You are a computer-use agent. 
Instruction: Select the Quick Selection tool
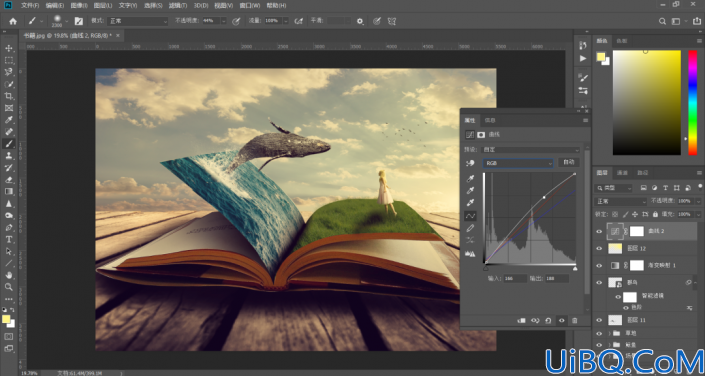click(x=9, y=84)
